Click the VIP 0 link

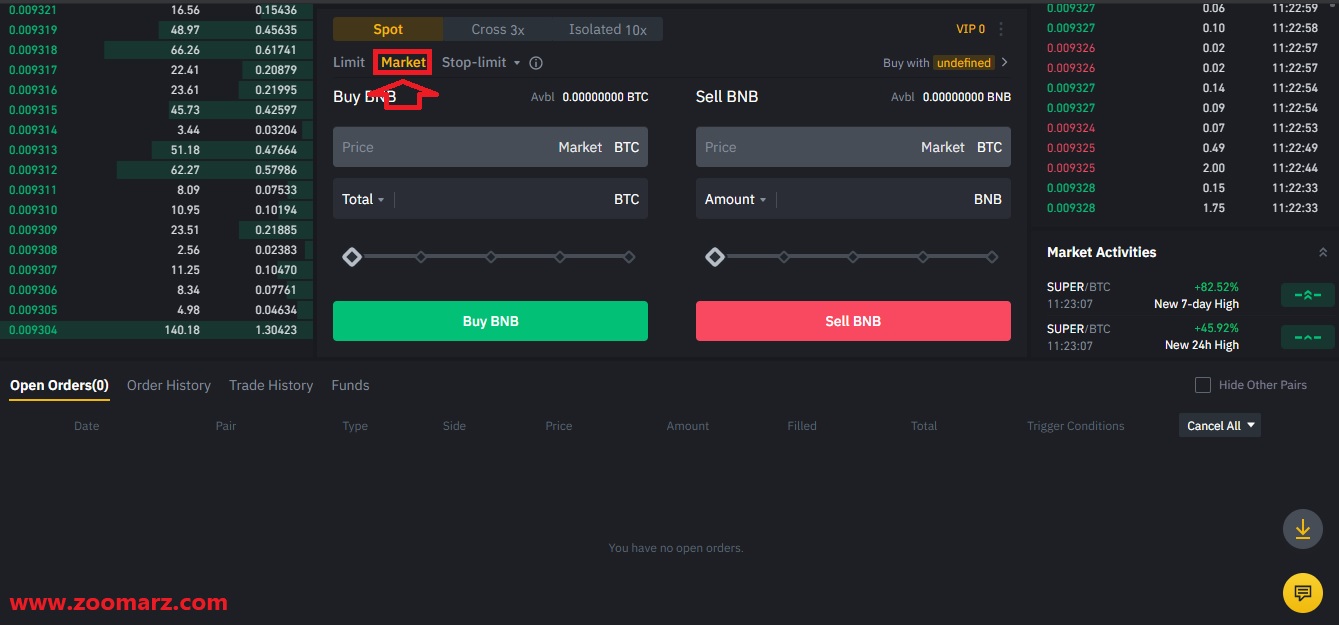[971, 29]
